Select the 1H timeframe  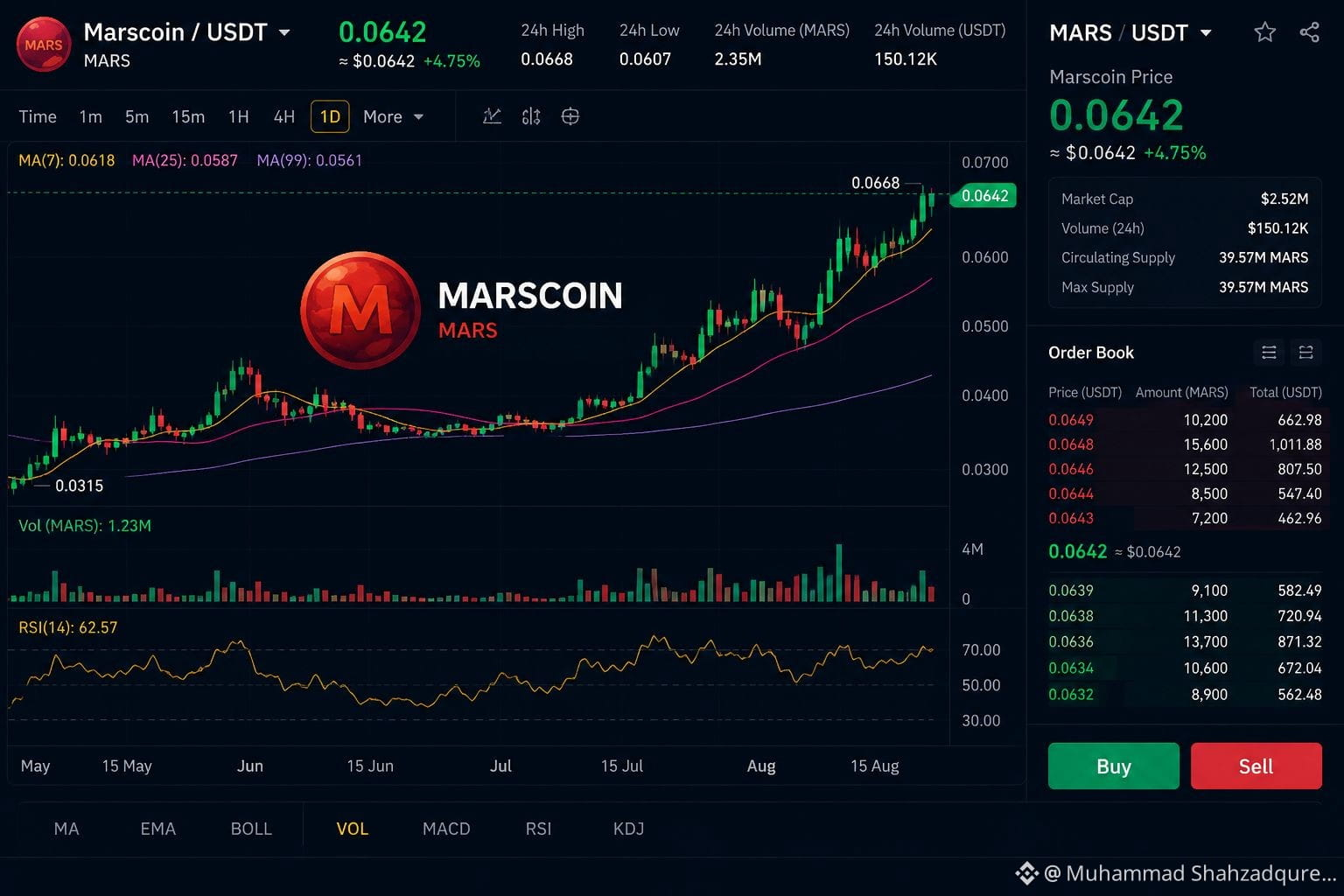tap(238, 116)
